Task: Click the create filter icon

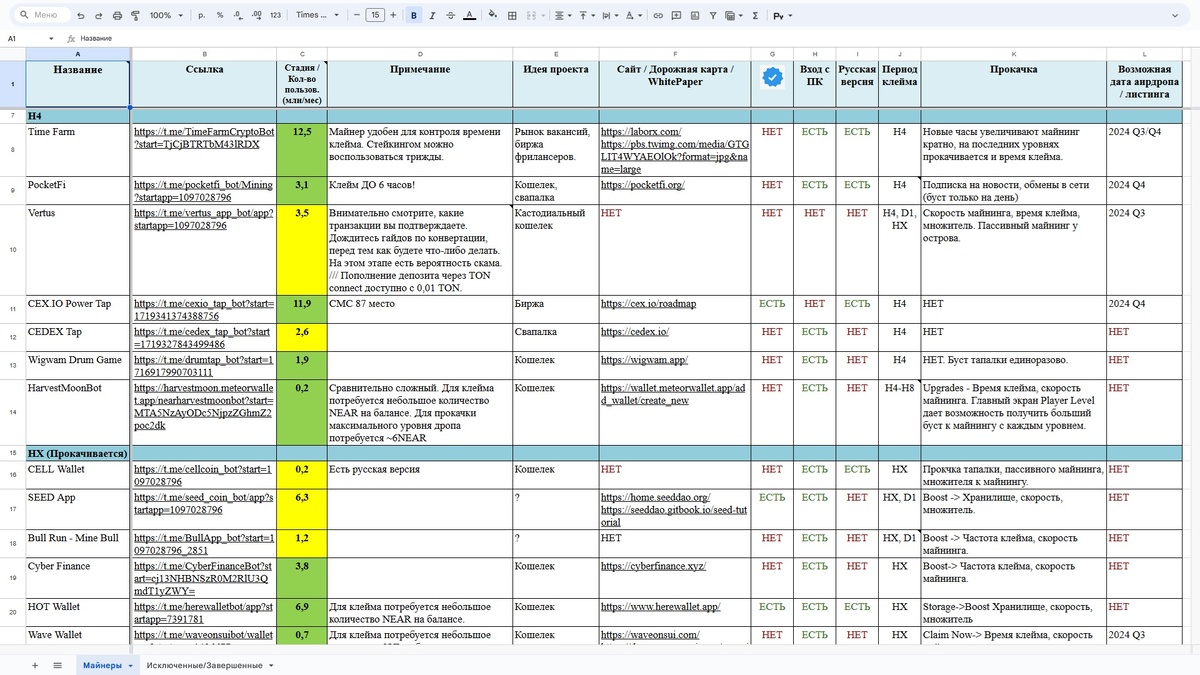Action: pyautogui.click(x=713, y=15)
